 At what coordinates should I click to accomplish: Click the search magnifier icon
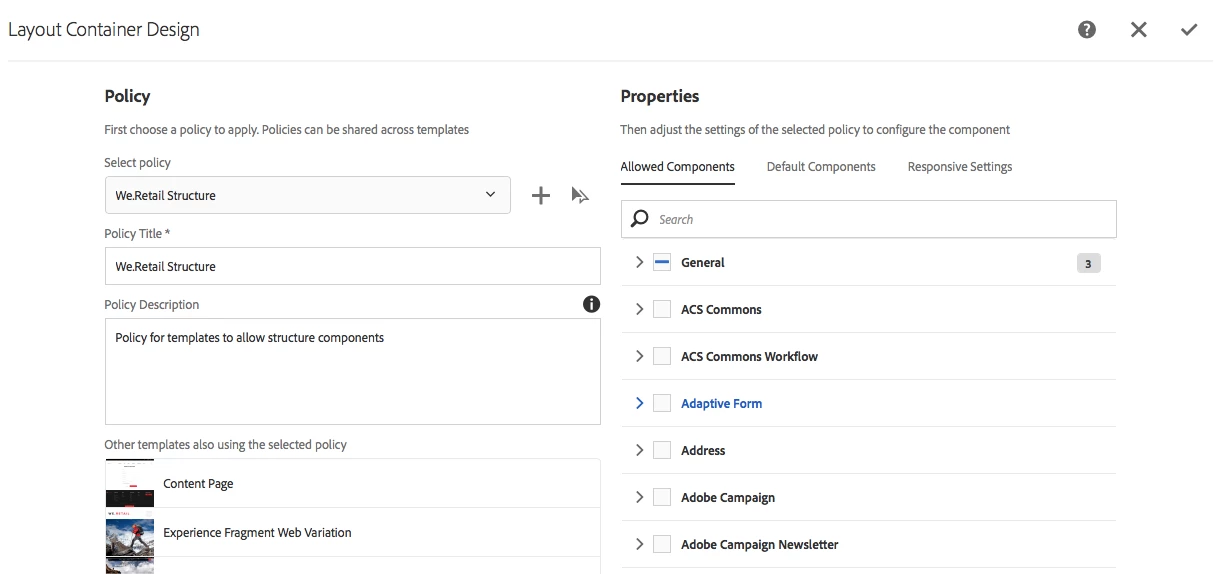(640, 219)
